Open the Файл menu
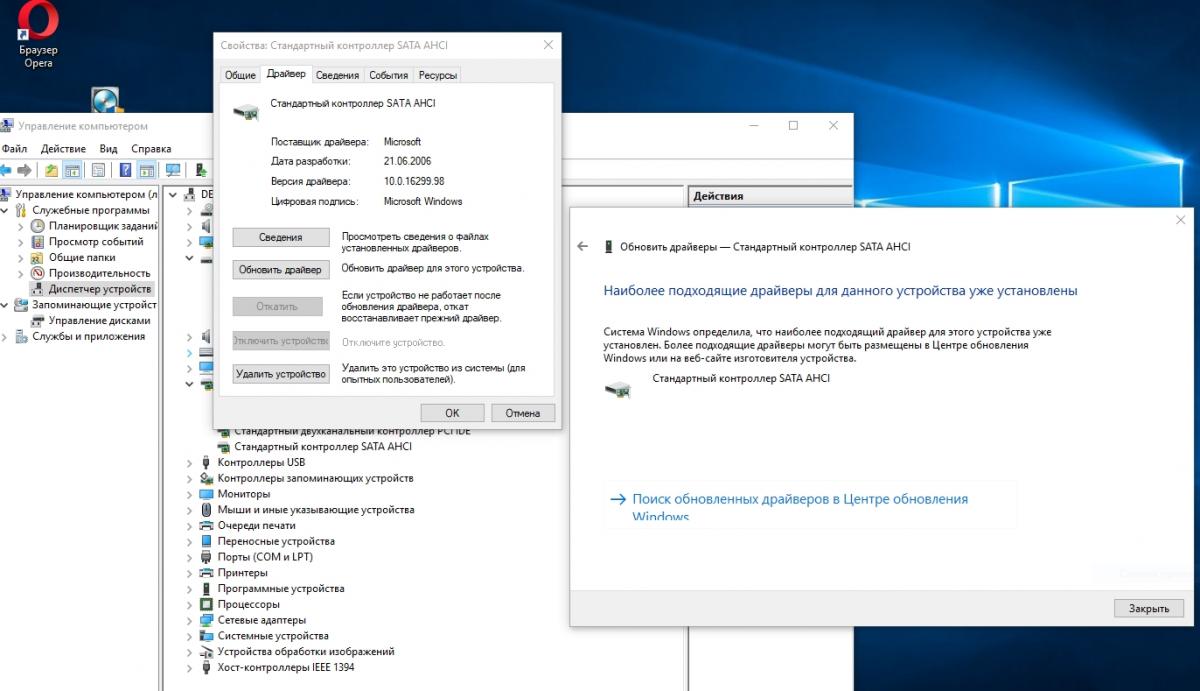The width and height of the screenshot is (1200, 691). point(14,149)
